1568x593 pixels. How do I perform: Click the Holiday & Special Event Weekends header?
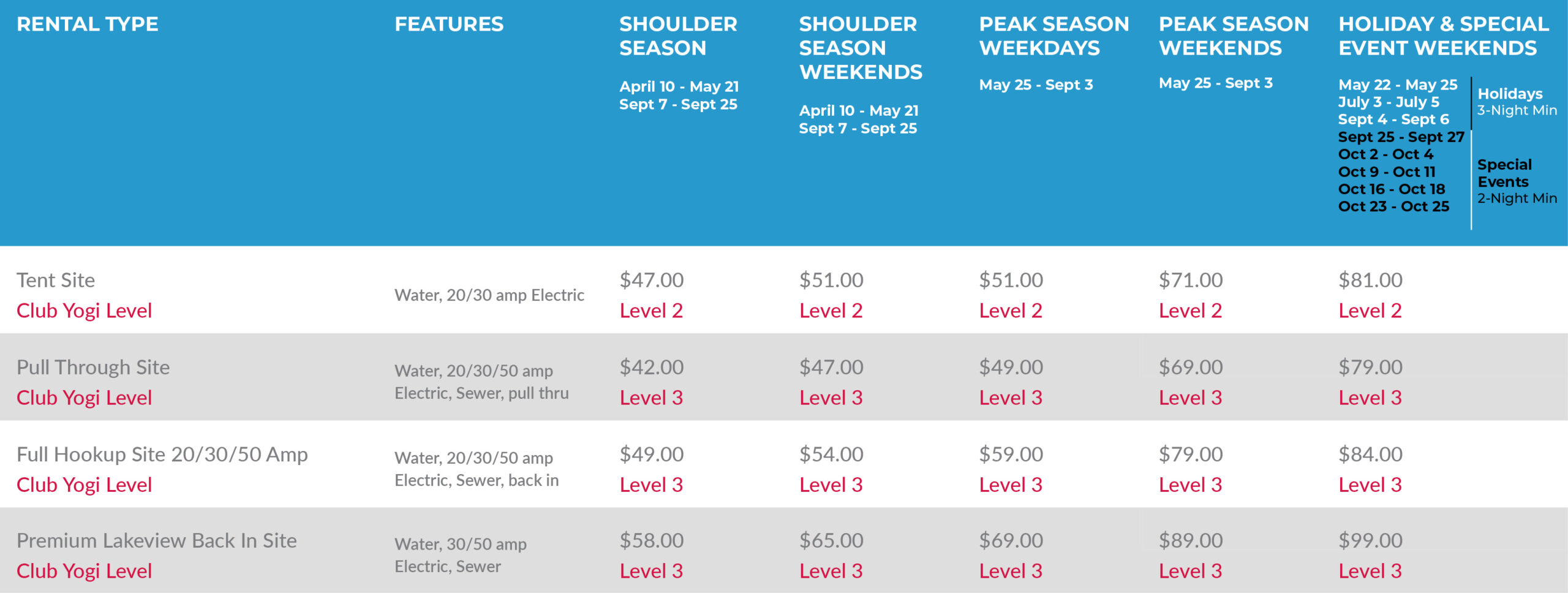(x=1443, y=36)
